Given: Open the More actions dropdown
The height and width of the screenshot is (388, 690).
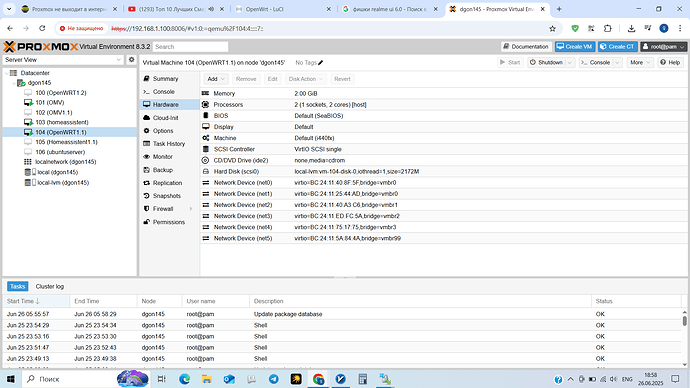Looking at the screenshot, I should point(639,62).
